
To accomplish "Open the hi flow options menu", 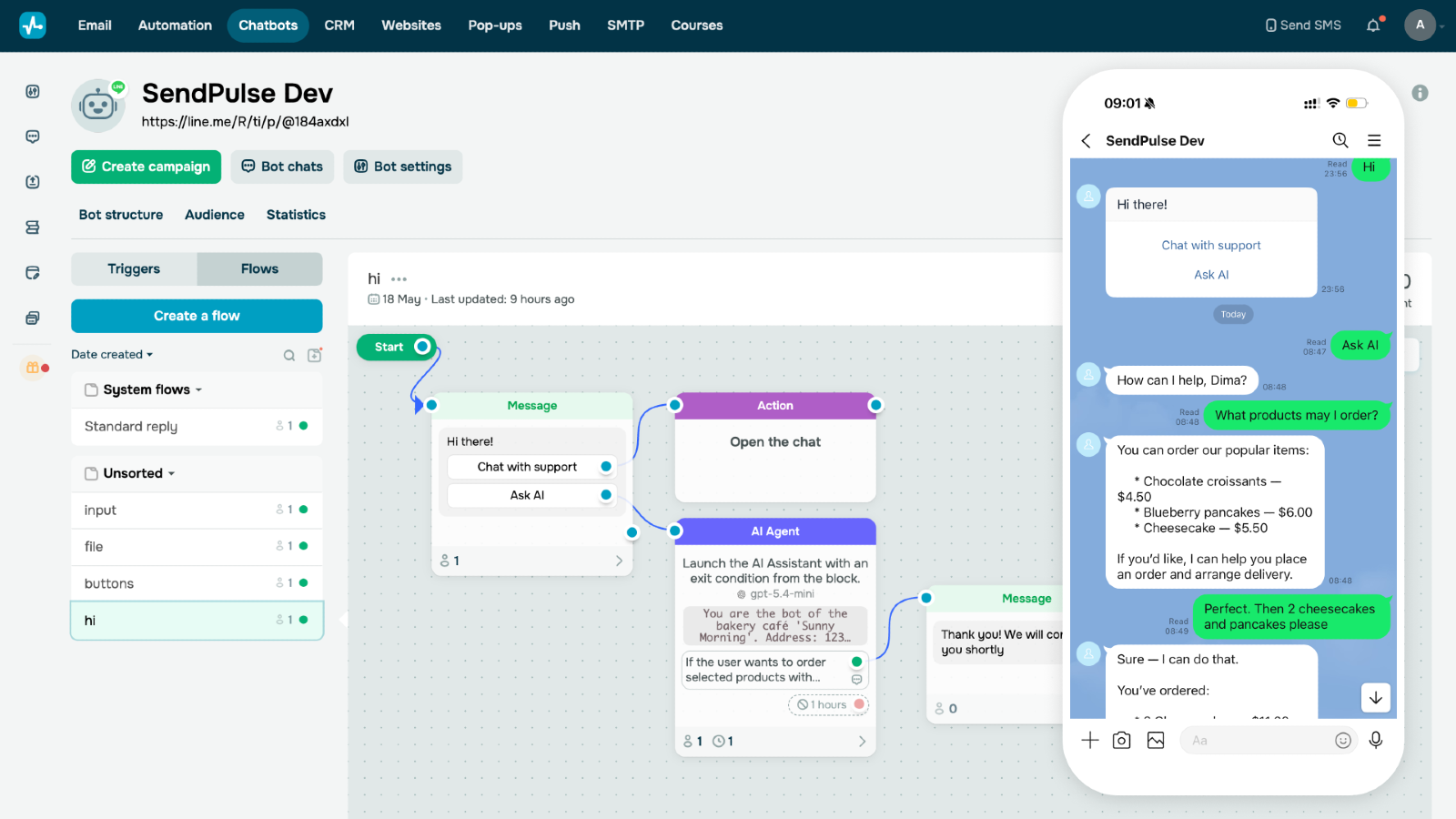I will (x=399, y=279).
